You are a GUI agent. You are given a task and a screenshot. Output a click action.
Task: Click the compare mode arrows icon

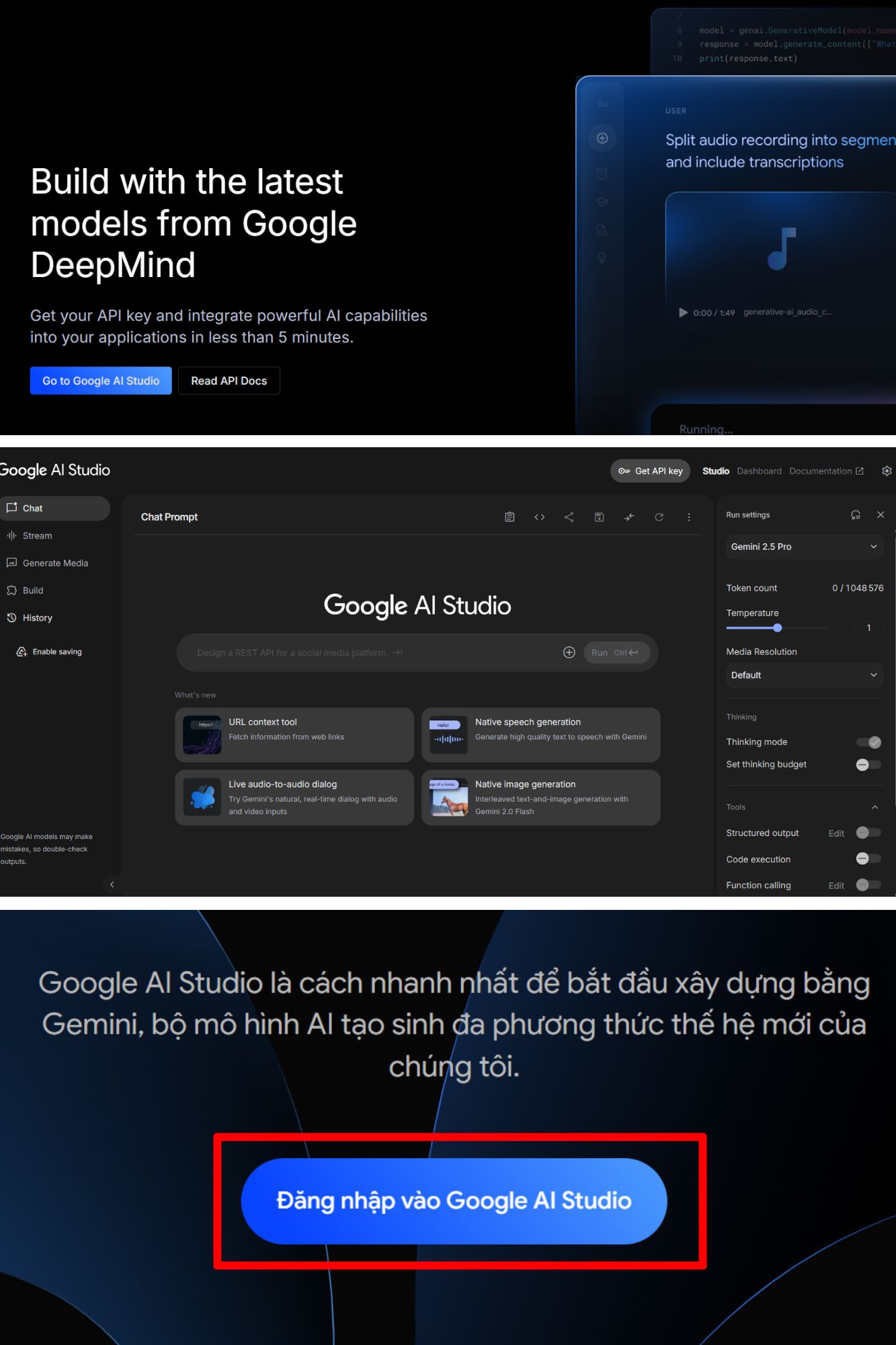[x=629, y=517]
